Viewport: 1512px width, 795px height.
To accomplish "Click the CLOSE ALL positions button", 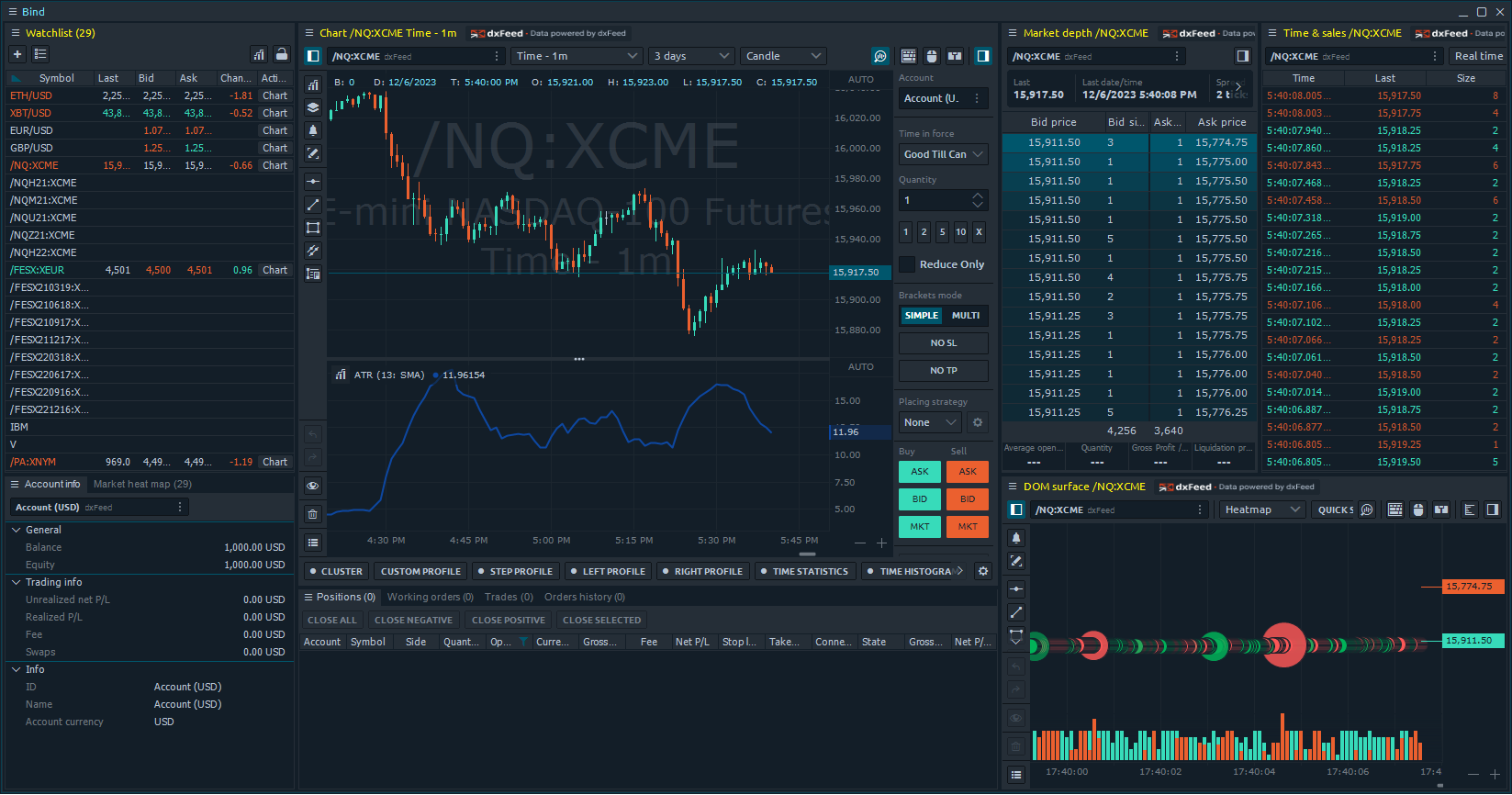I will 331,620.
